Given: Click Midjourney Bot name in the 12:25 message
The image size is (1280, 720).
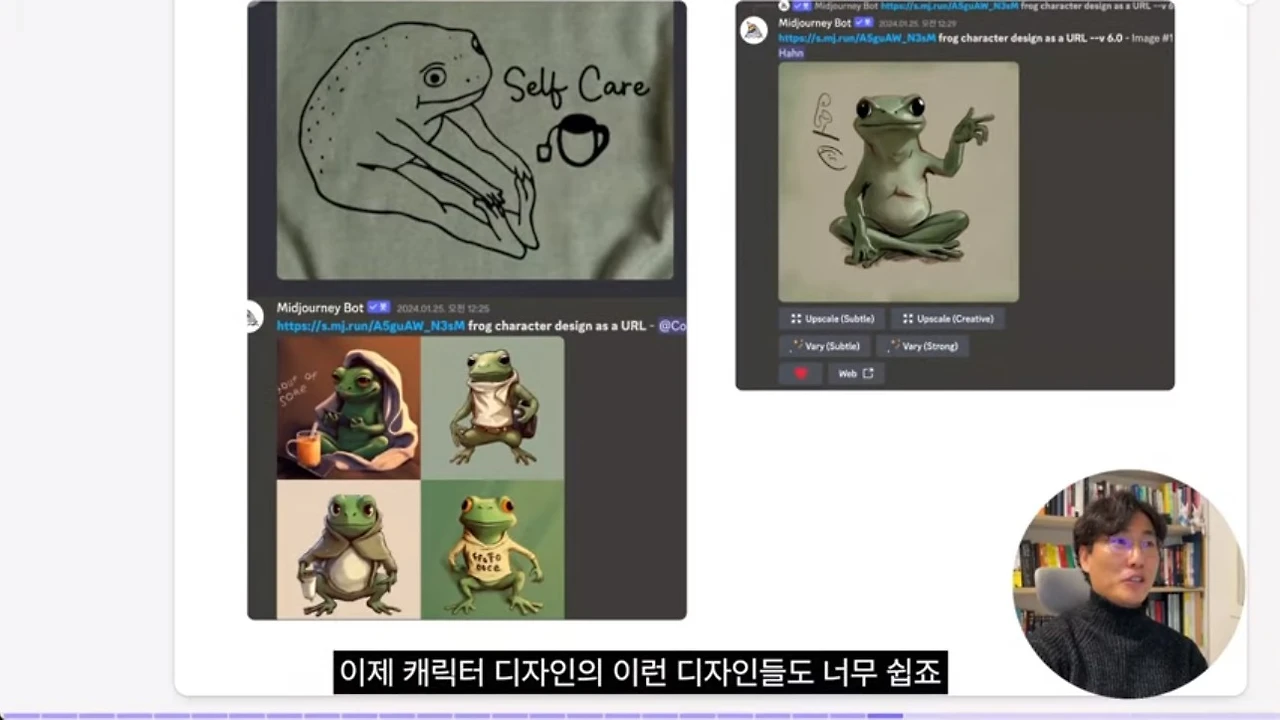Looking at the screenshot, I should coord(320,308).
